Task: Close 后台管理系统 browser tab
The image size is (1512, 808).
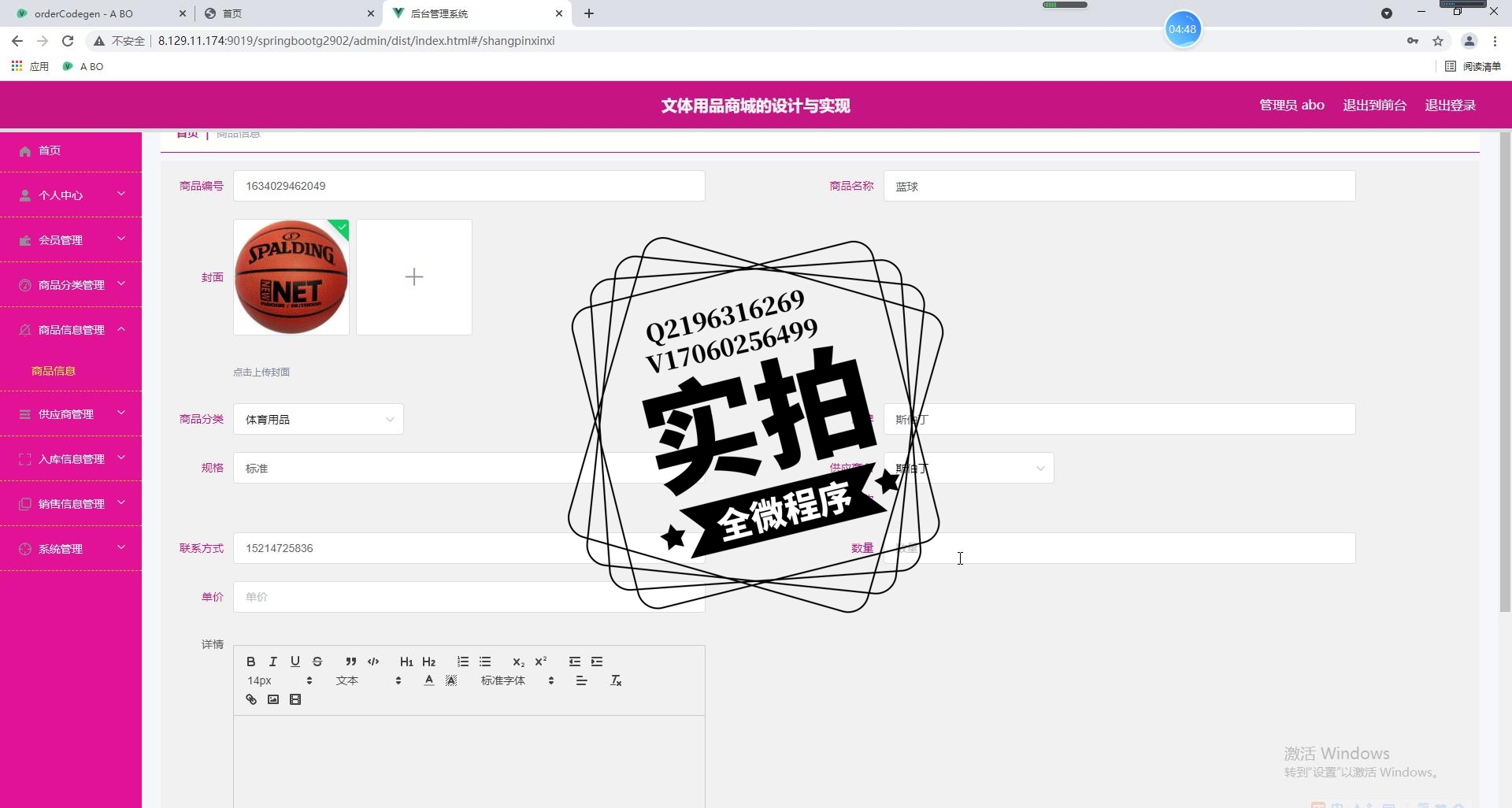Action: [559, 13]
